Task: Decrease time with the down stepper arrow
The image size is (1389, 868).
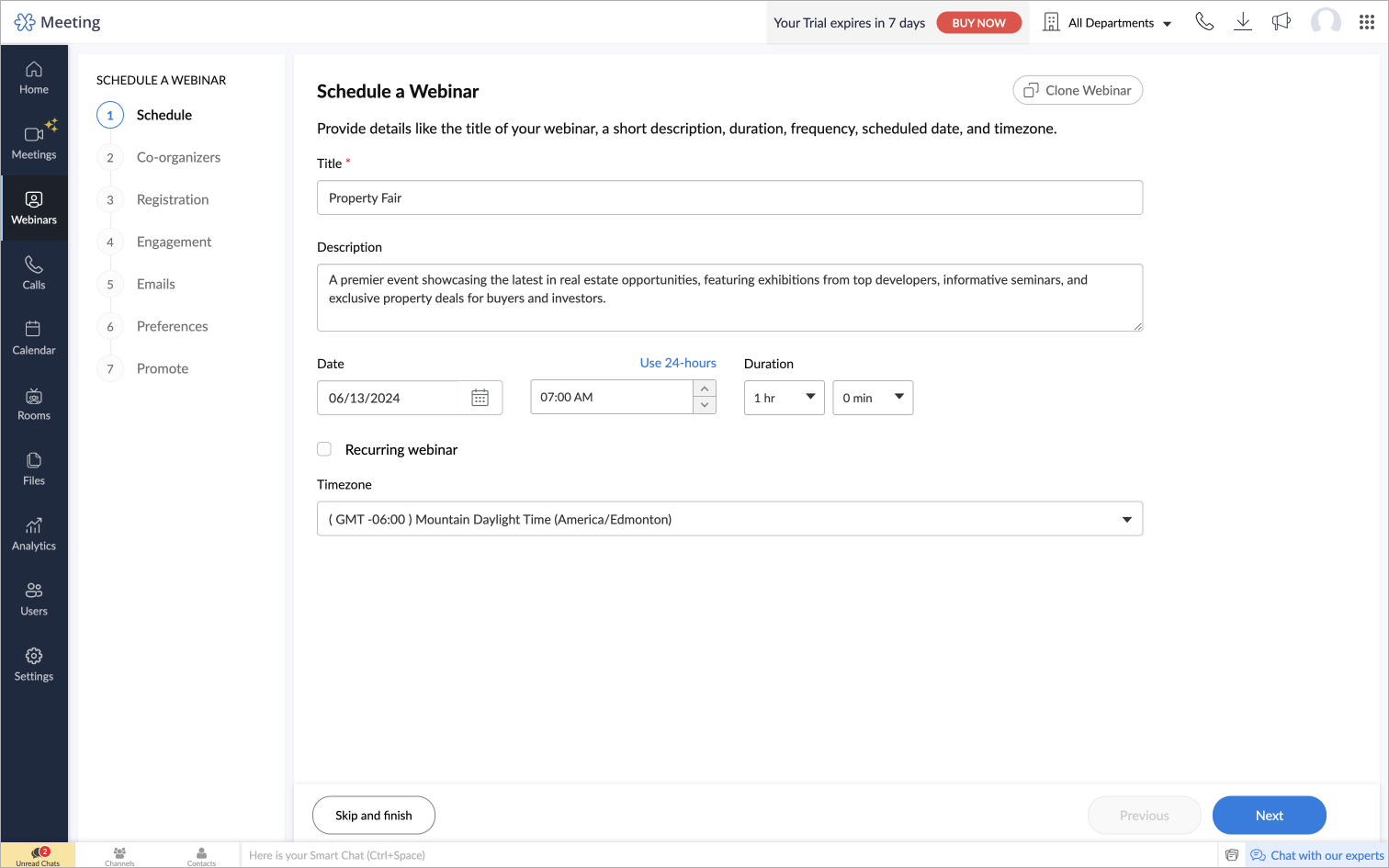Action: click(x=705, y=405)
